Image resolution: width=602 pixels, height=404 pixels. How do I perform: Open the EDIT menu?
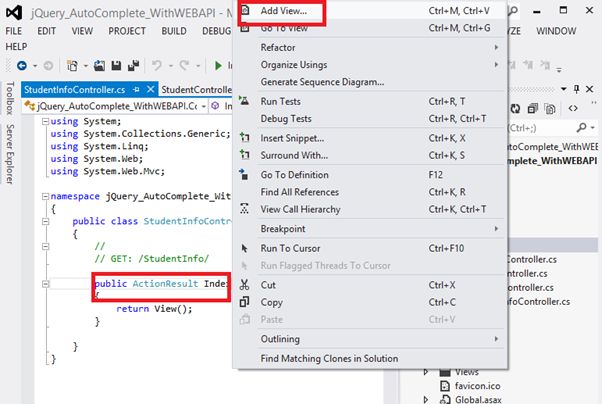click(x=46, y=31)
